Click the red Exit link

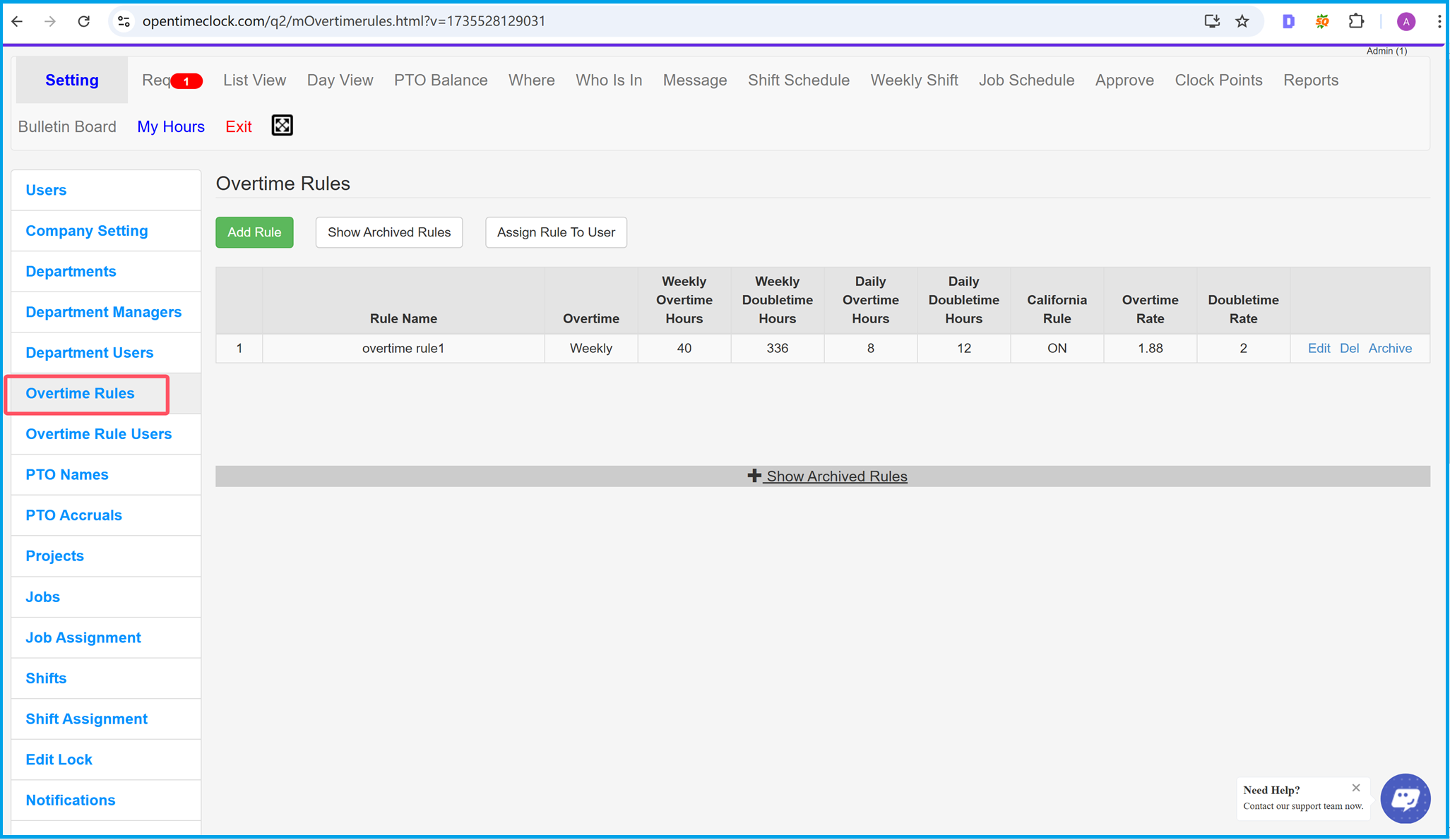[x=239, y=126]
